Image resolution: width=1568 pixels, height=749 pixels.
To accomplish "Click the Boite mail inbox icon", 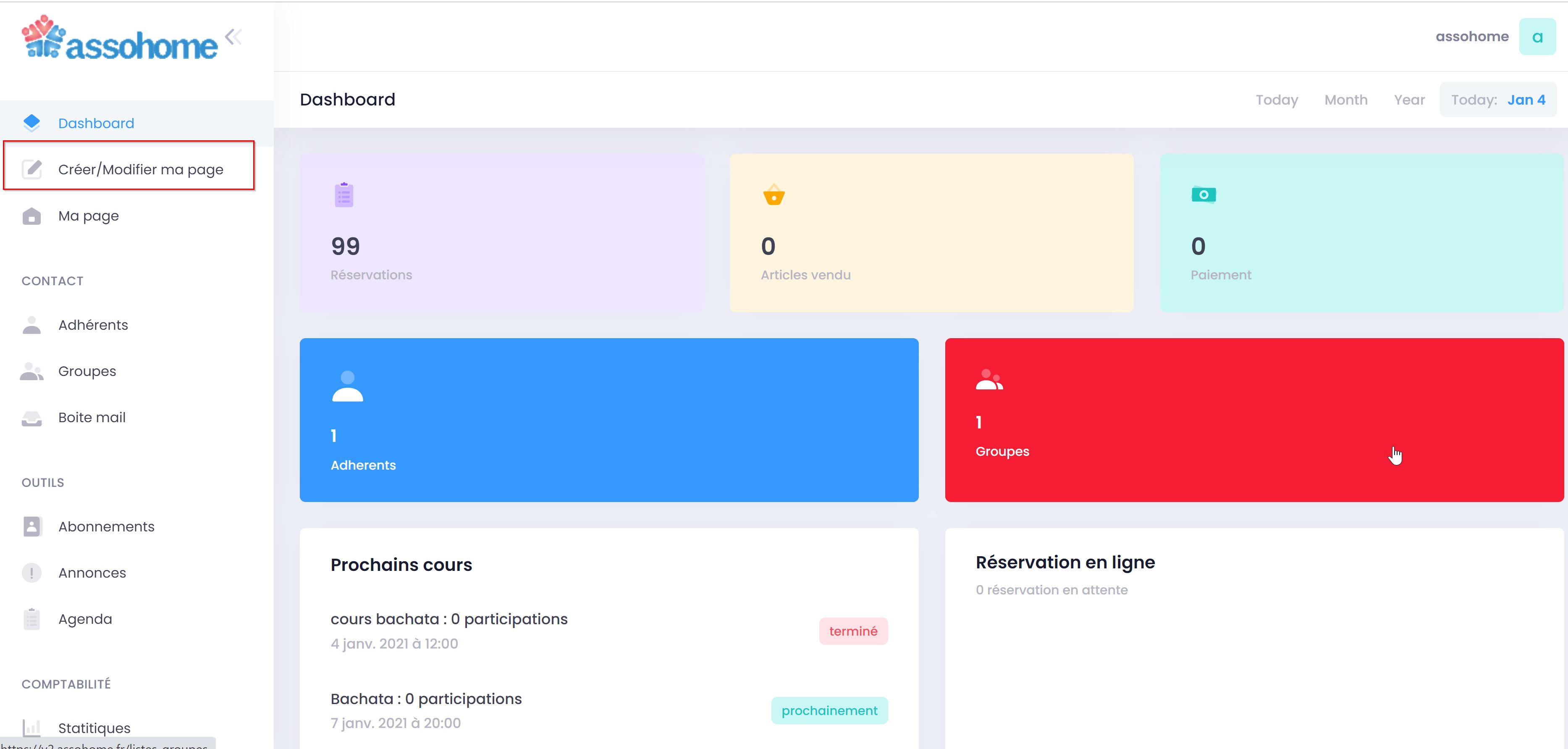I will (x=31, y=418).
